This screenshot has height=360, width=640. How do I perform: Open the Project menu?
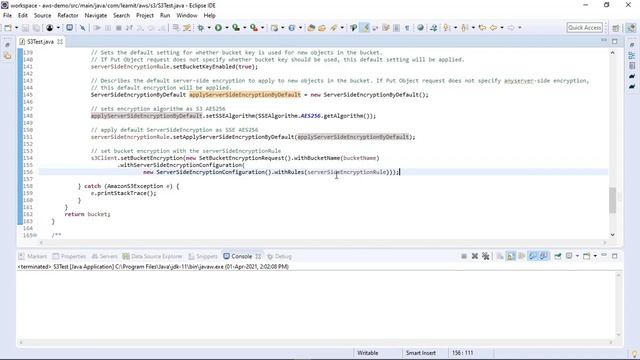pos(144,15)
